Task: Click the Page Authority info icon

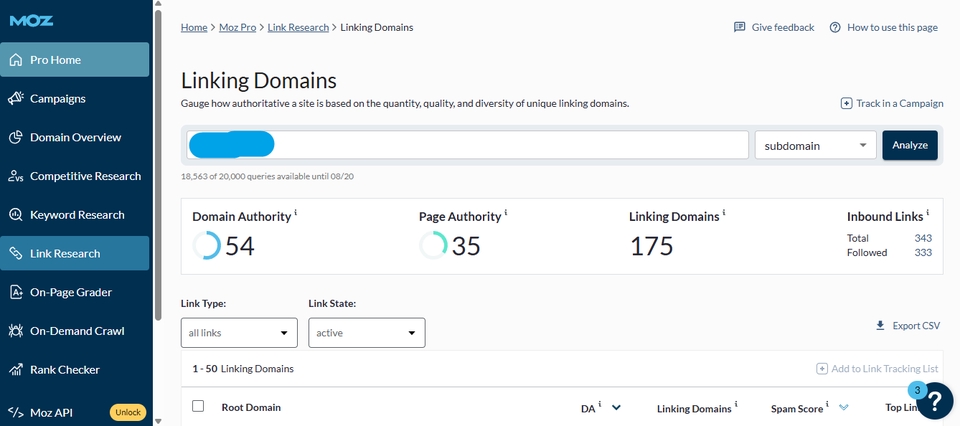Action: [506, 213]
